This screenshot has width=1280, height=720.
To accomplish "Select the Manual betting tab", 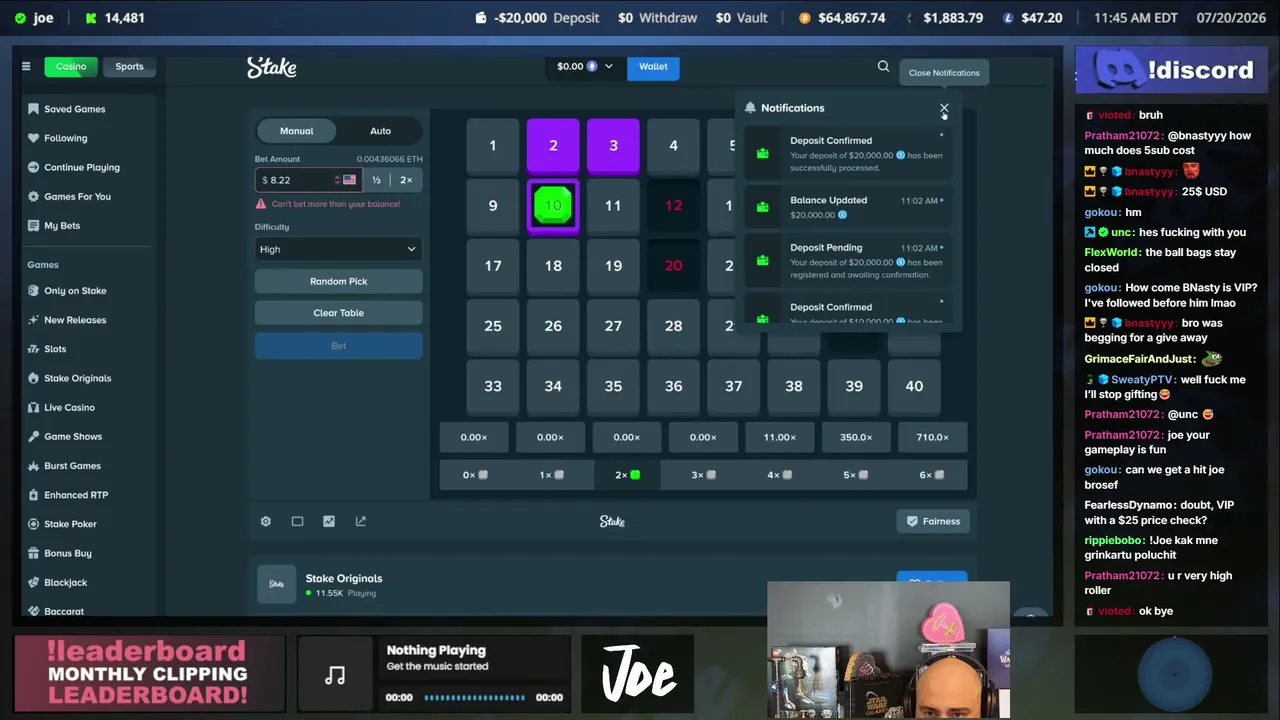I will [x=297, y=131].
